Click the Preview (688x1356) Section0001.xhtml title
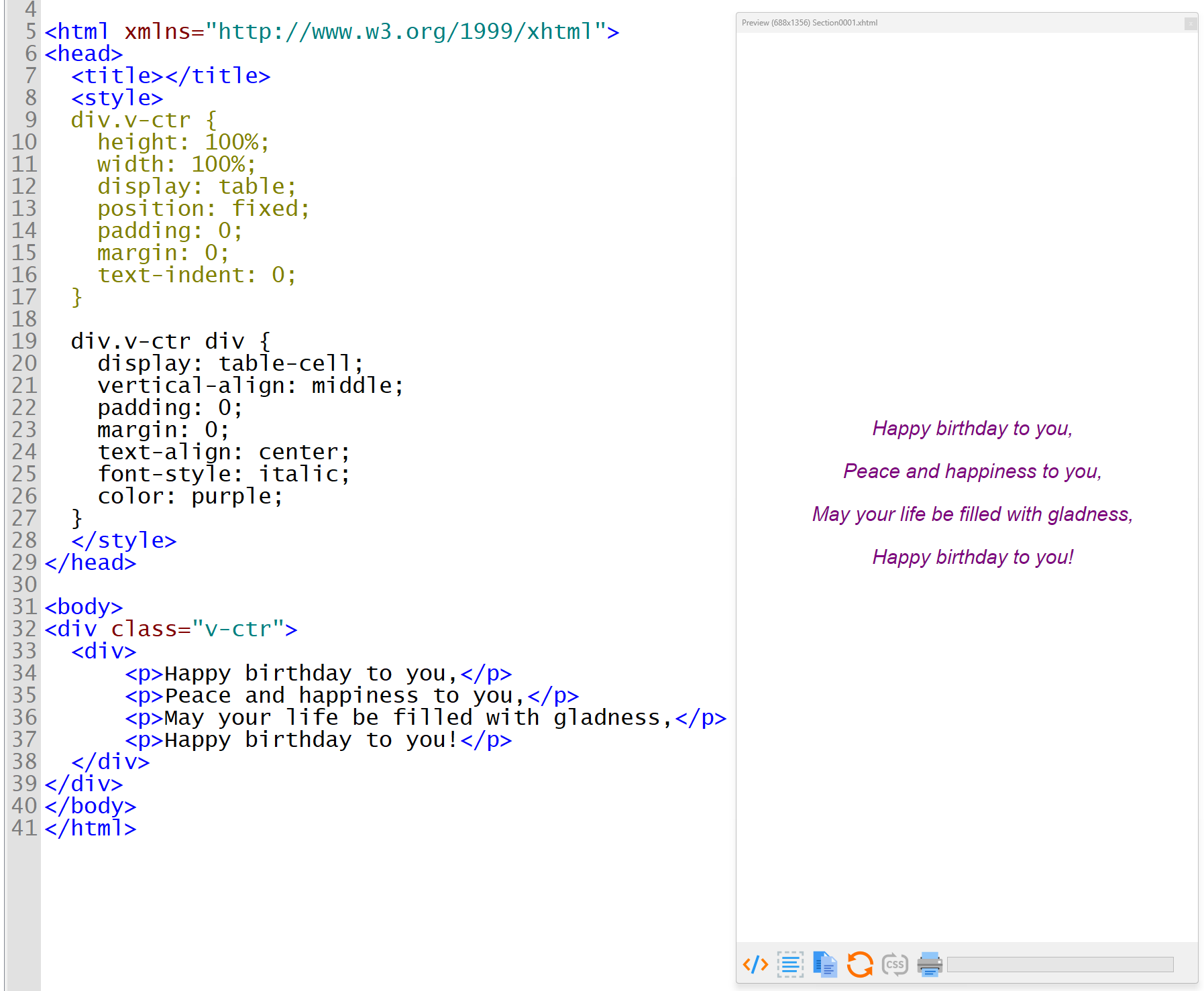This screenshot has height=991, width=1204. coord(810,23)
